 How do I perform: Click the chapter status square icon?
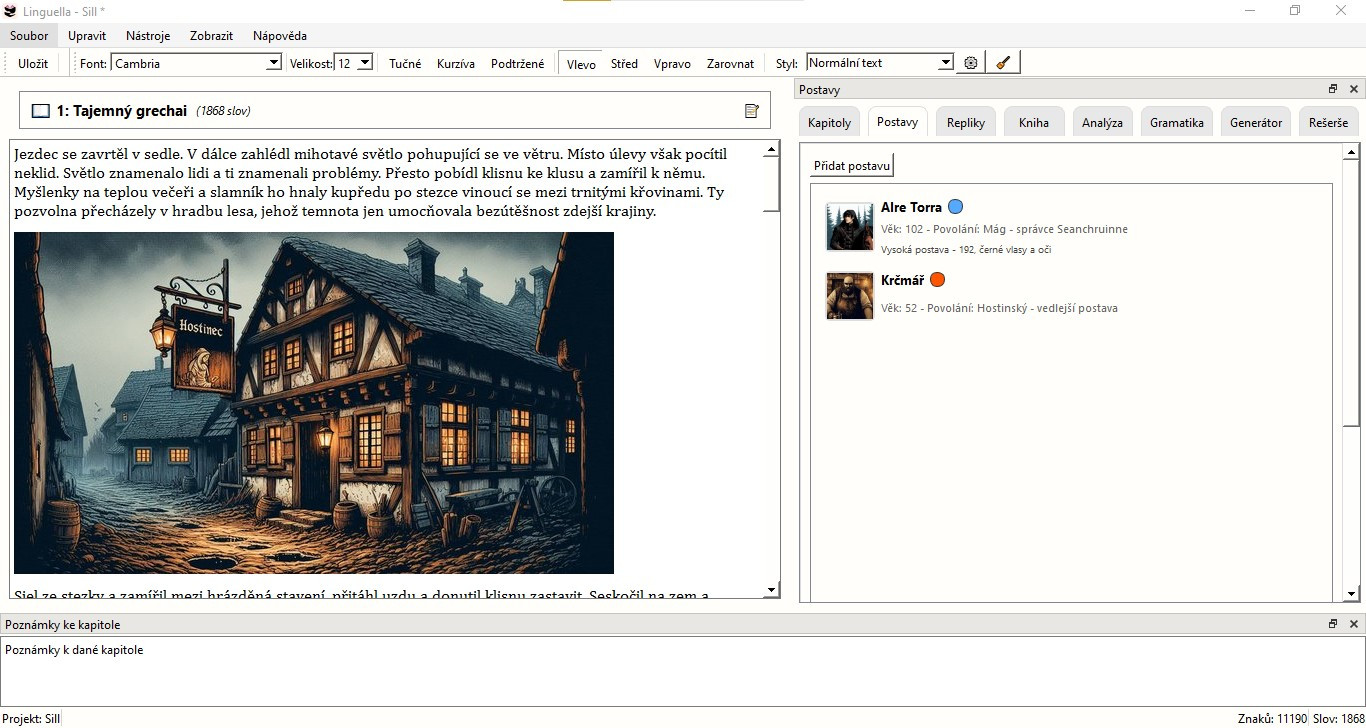point(41,111)
